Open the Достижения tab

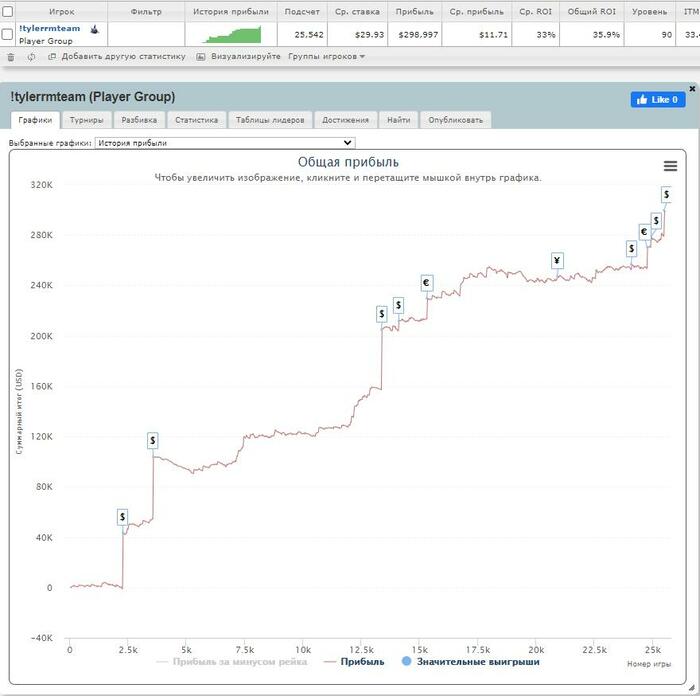click(x=346, y=120)
